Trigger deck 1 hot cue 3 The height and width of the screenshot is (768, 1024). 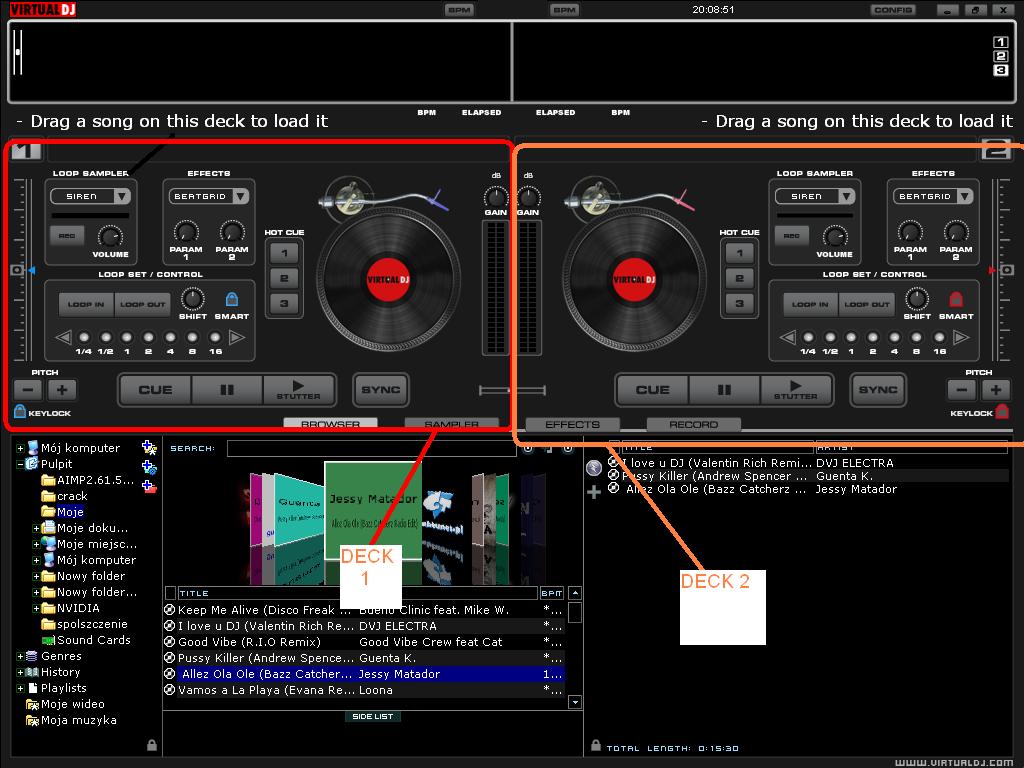284,303
